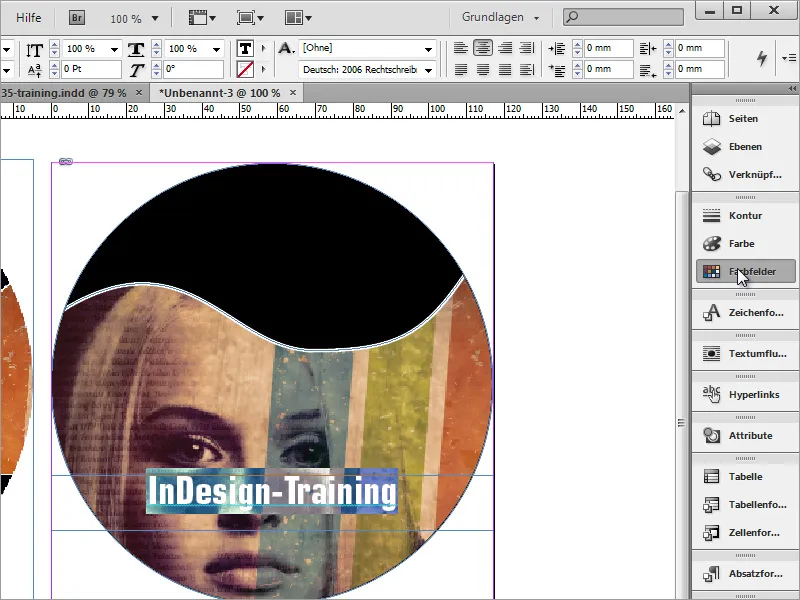Expand the stroke color flyout arrow
800x600 pixels.
[x=263, y=69]
